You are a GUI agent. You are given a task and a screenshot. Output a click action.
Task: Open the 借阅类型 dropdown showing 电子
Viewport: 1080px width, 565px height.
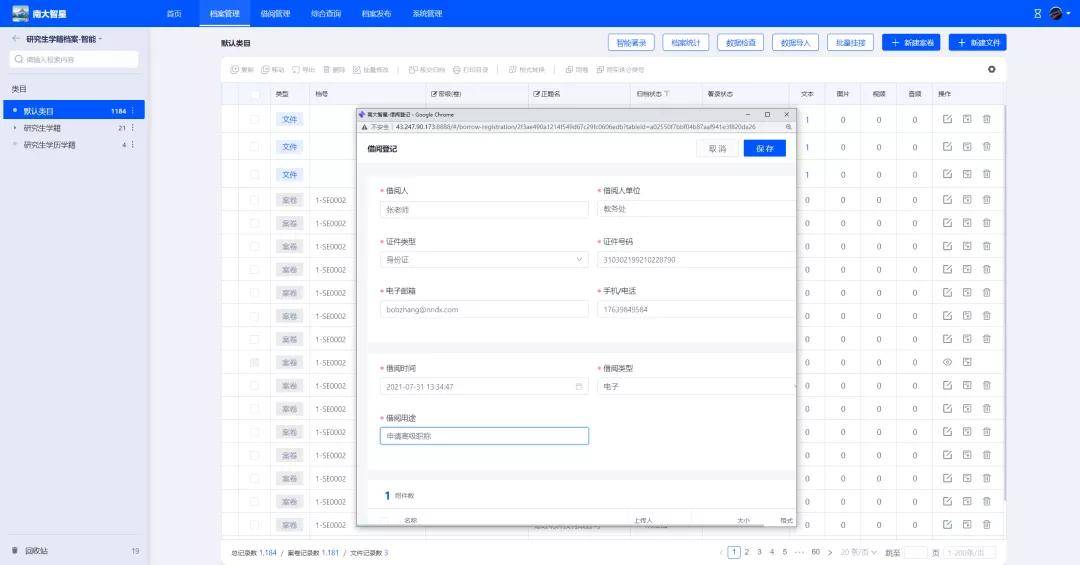(695, 386)
